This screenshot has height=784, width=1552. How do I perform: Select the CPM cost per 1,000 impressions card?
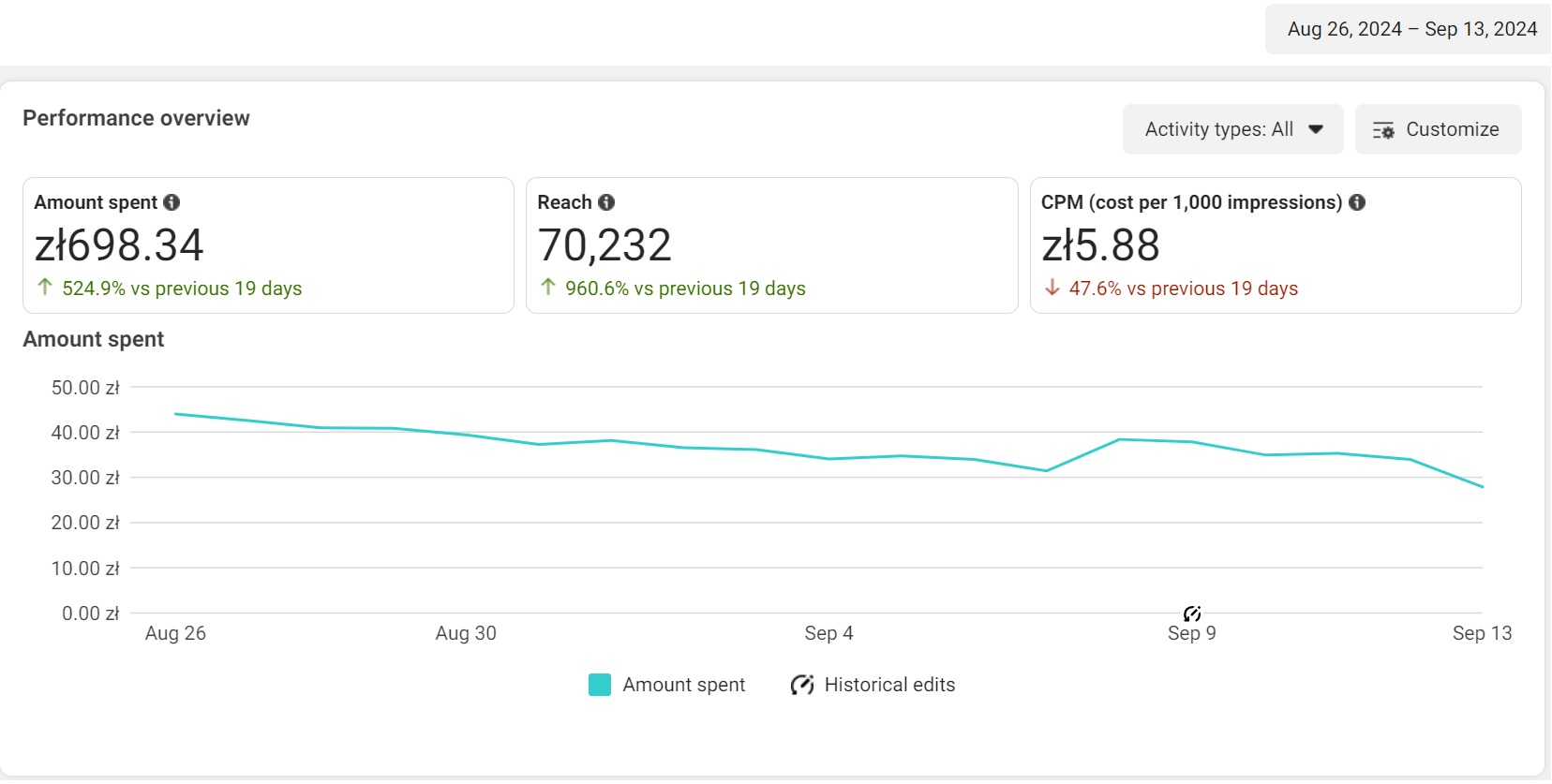[x=1276, y=245]
